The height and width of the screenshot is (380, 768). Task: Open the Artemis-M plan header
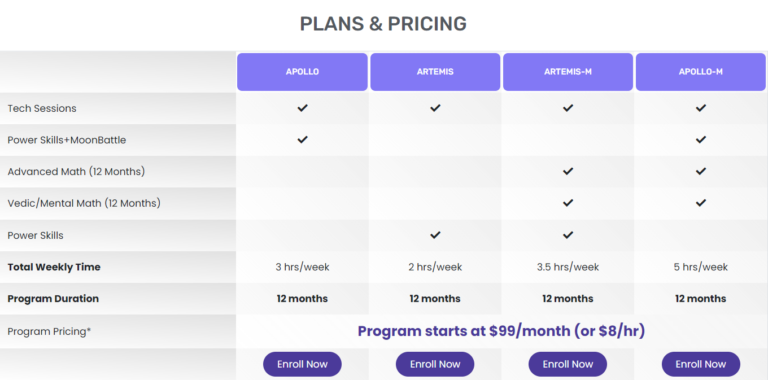[x=568, y=72]
